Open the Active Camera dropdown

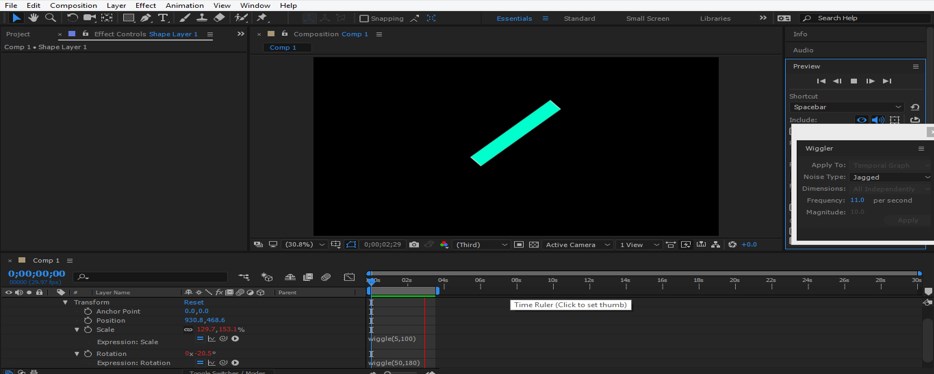578,245
